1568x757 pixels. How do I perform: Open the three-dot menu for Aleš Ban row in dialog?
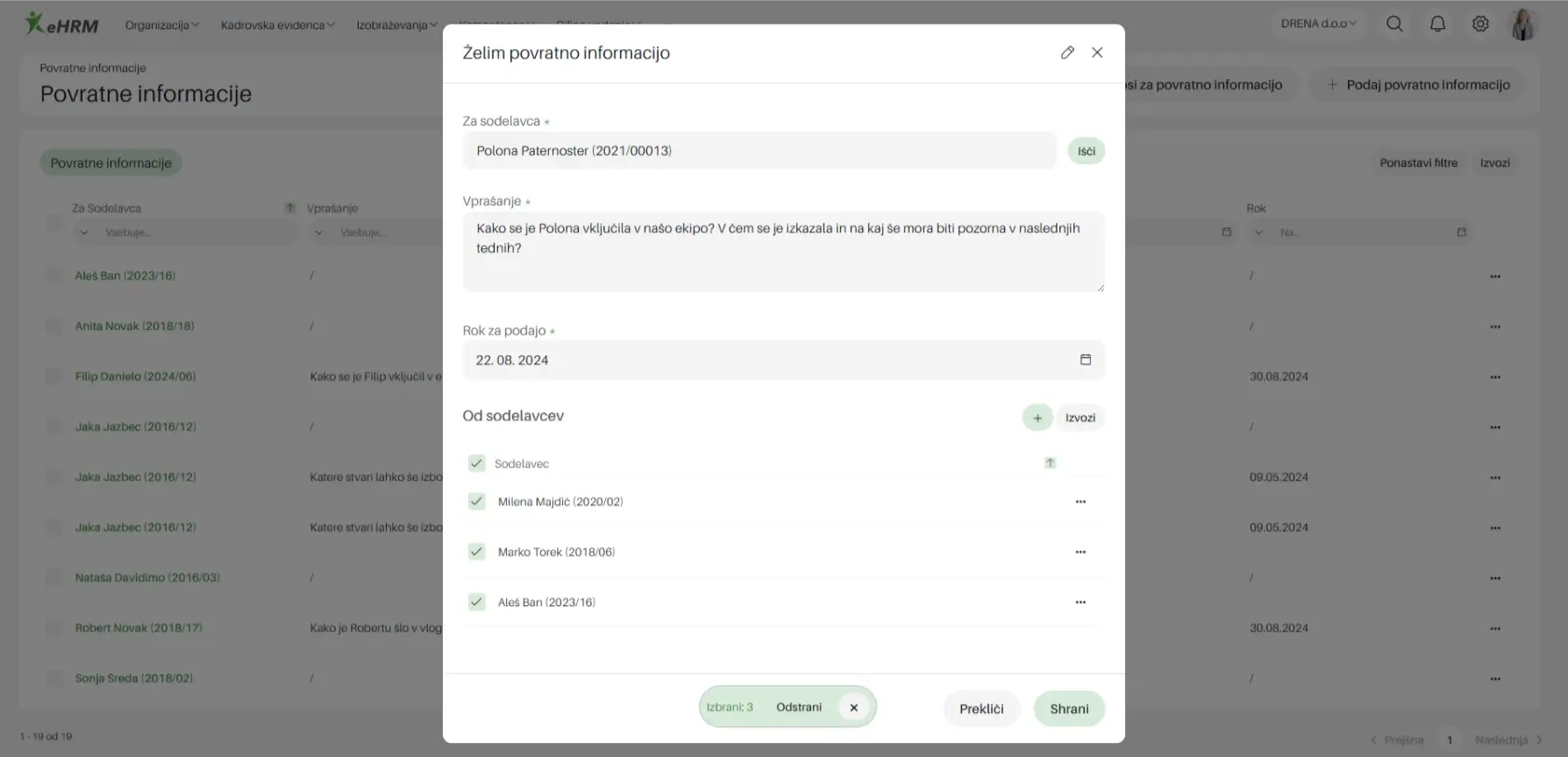1080,603
